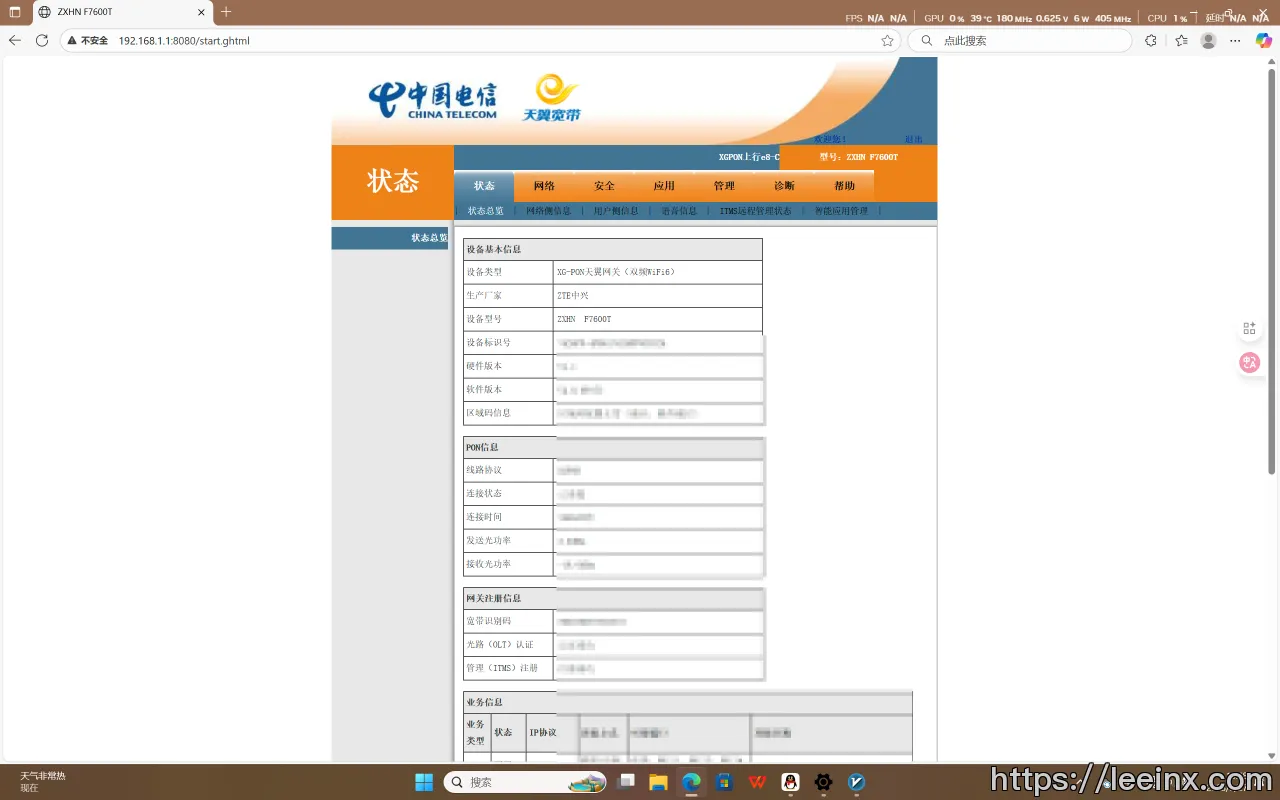Click the address bar URL field
Viewport: 1280px width, 800px height.
(x=480, y=41)
